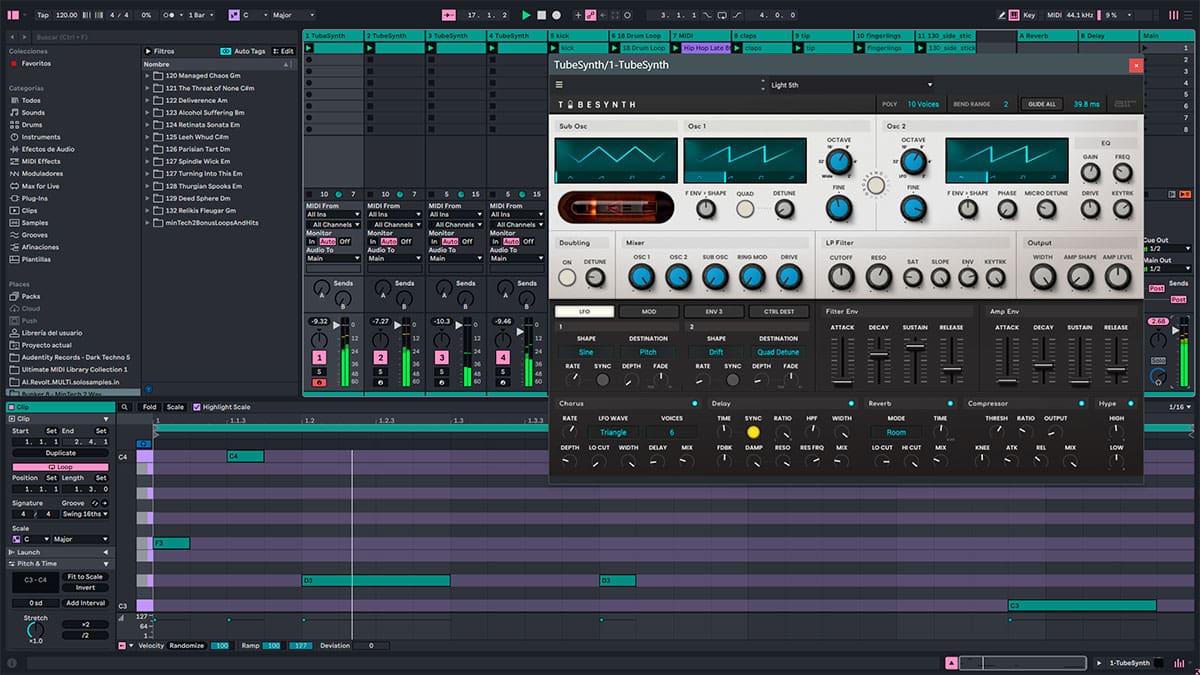
Task: Toggle the Hype effect power light
Action: pos(1133,404)
